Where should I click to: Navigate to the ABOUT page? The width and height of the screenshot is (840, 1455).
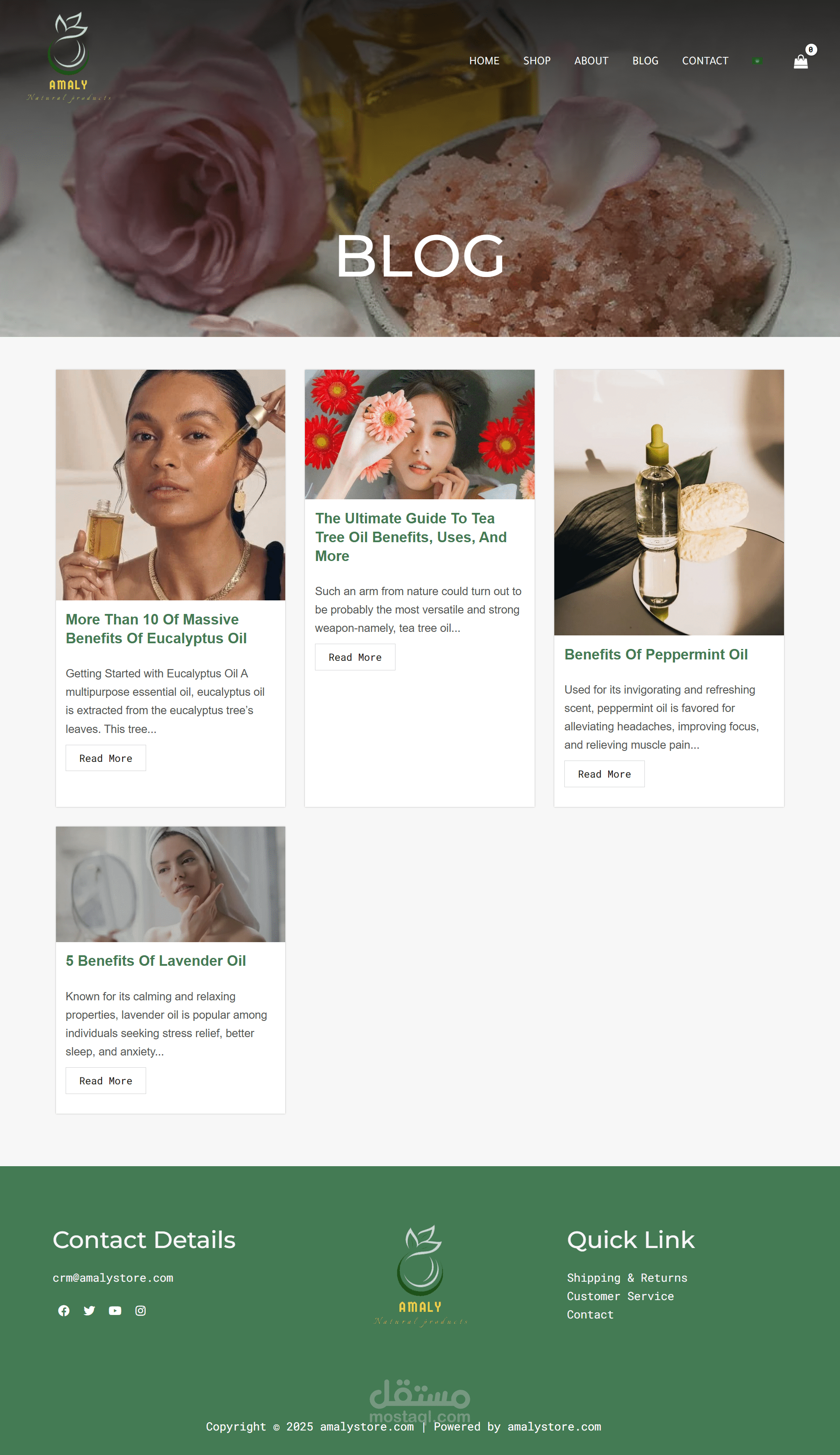pos(591,60)
